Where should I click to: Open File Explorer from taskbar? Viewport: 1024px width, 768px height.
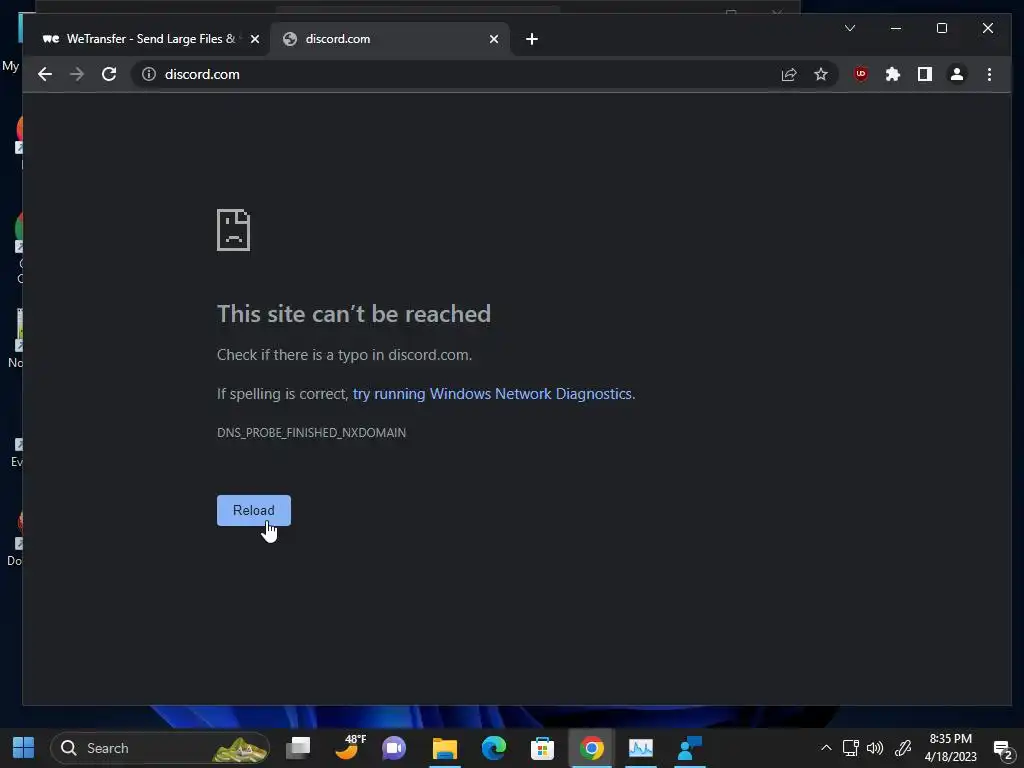click(445, 748)
